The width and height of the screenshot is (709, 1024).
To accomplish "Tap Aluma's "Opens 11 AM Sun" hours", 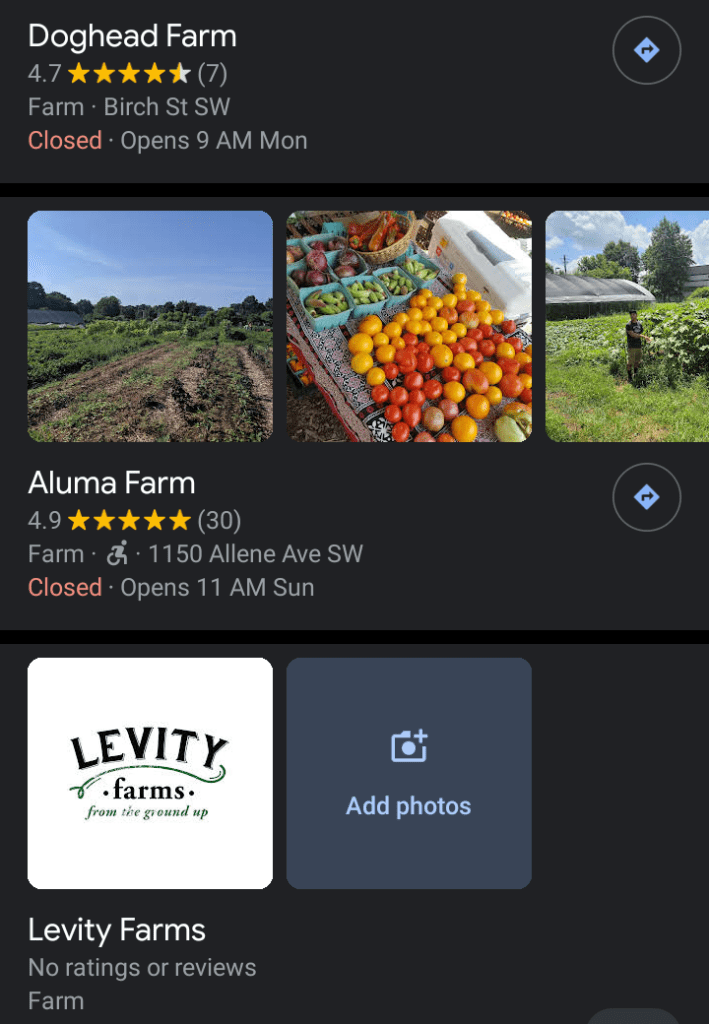I will click(217, 587).
